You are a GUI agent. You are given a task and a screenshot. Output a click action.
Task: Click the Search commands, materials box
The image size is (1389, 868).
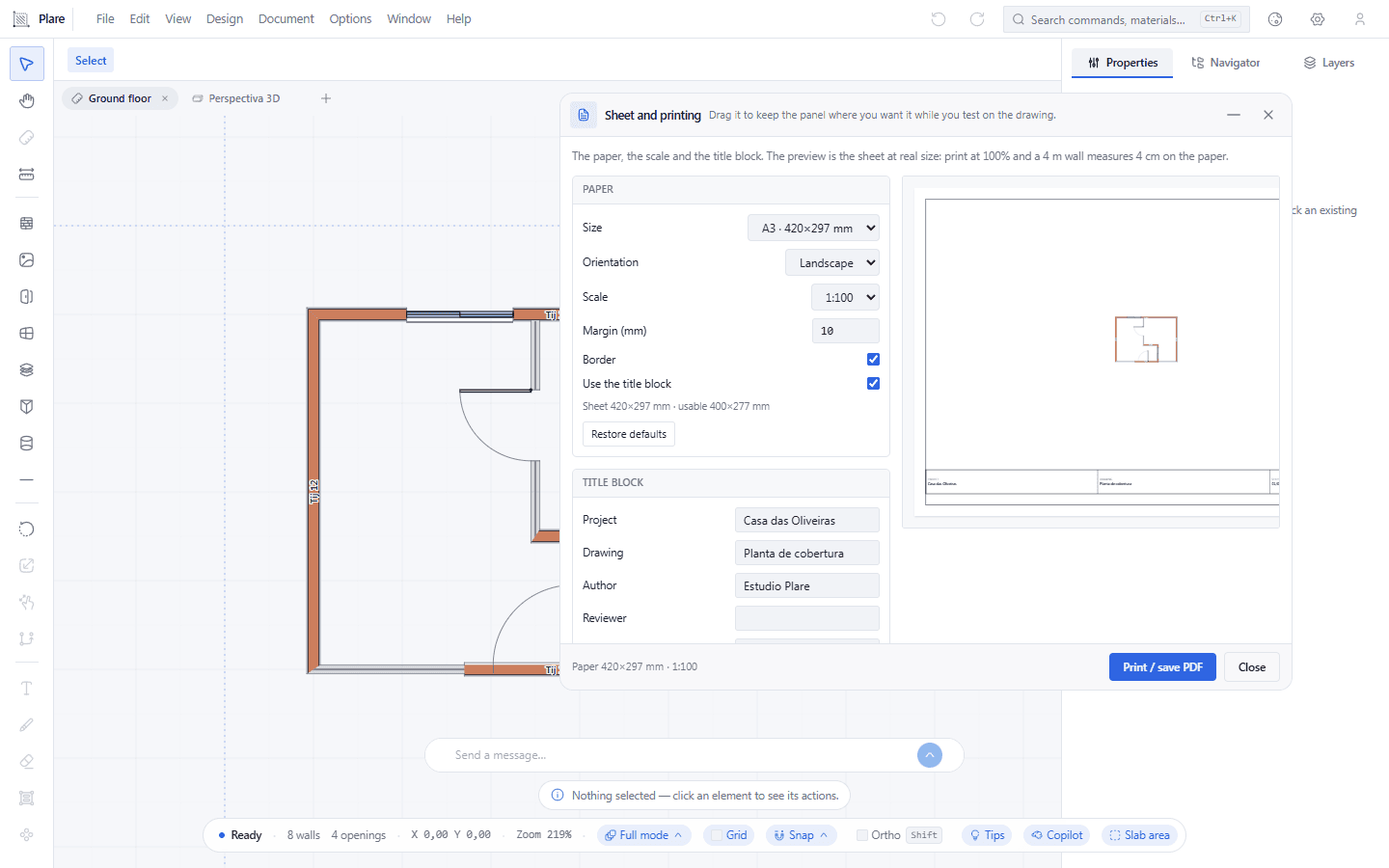tap(1127, 19)
